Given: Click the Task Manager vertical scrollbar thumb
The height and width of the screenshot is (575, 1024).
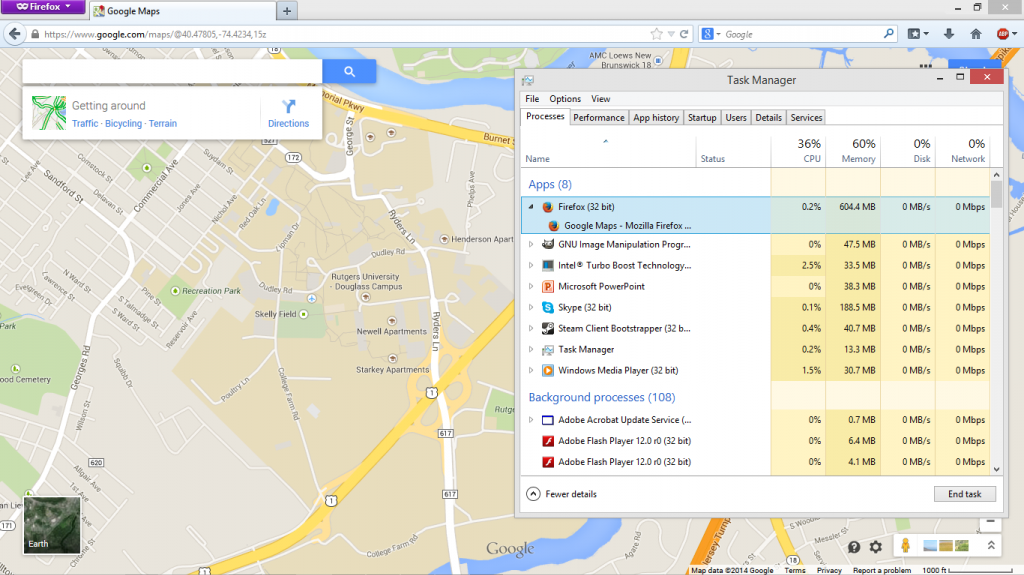Looking at the screenshot, I should pos(997,194).
